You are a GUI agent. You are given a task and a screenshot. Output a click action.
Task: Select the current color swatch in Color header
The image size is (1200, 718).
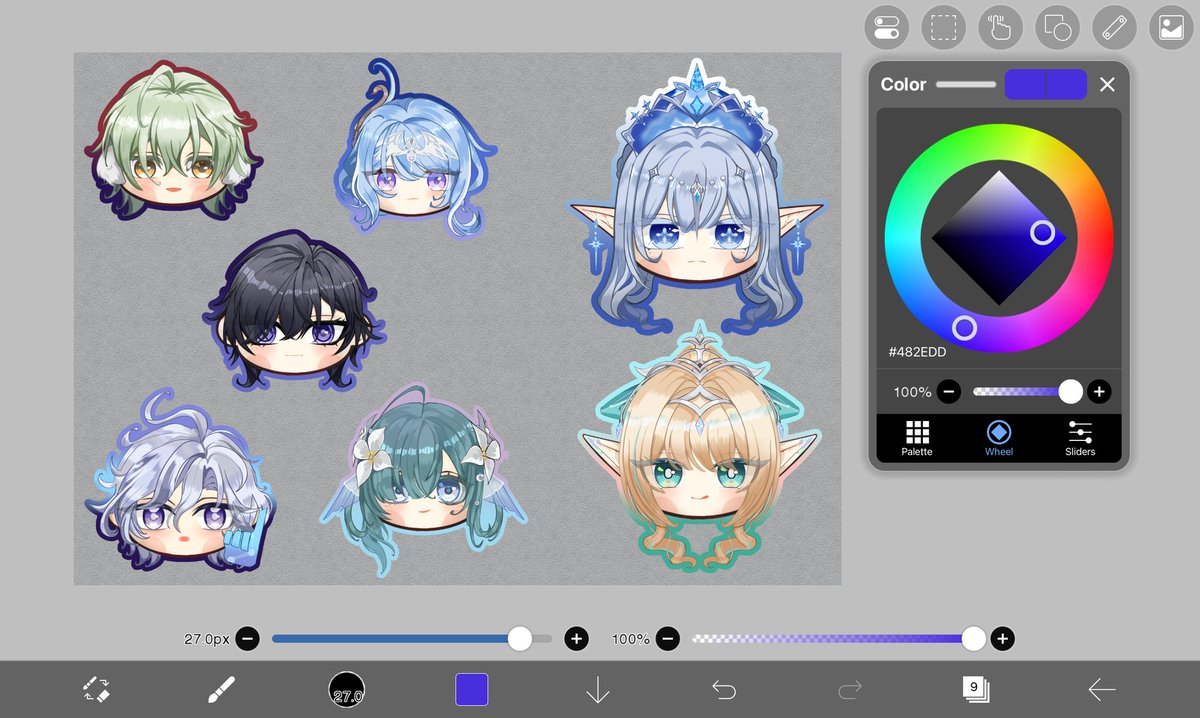click(x=1025, y=84)
